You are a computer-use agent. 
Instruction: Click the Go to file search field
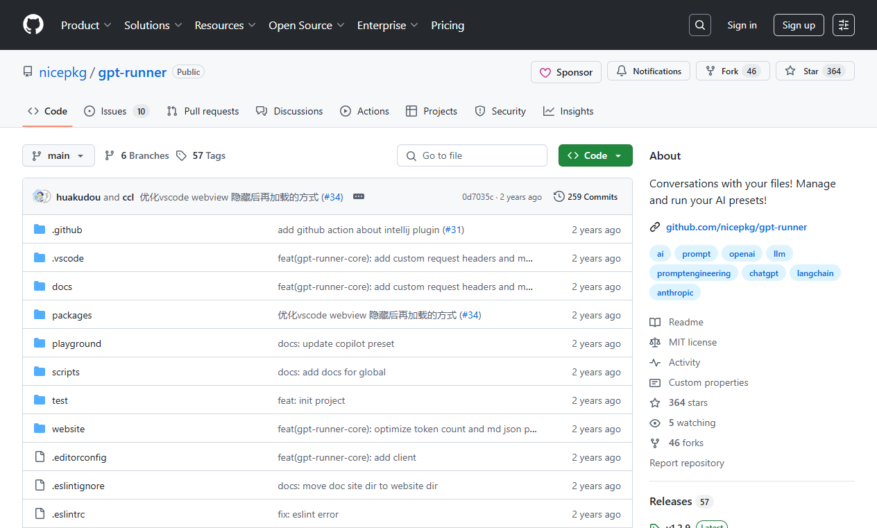click(x=472, y=155)
